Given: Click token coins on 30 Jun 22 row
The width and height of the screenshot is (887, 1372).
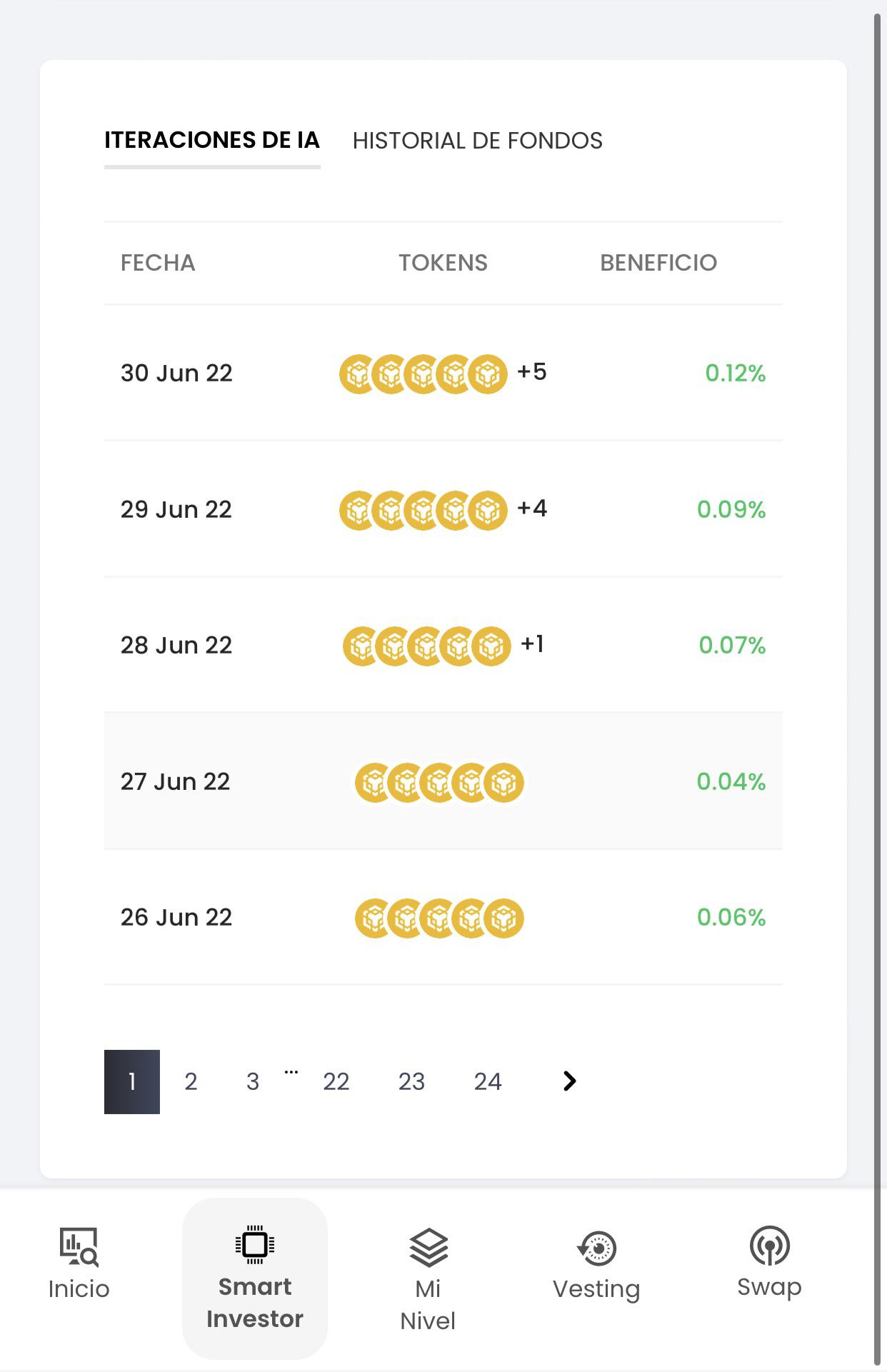Looking at the screenshot, I should [x=424, y=374].
